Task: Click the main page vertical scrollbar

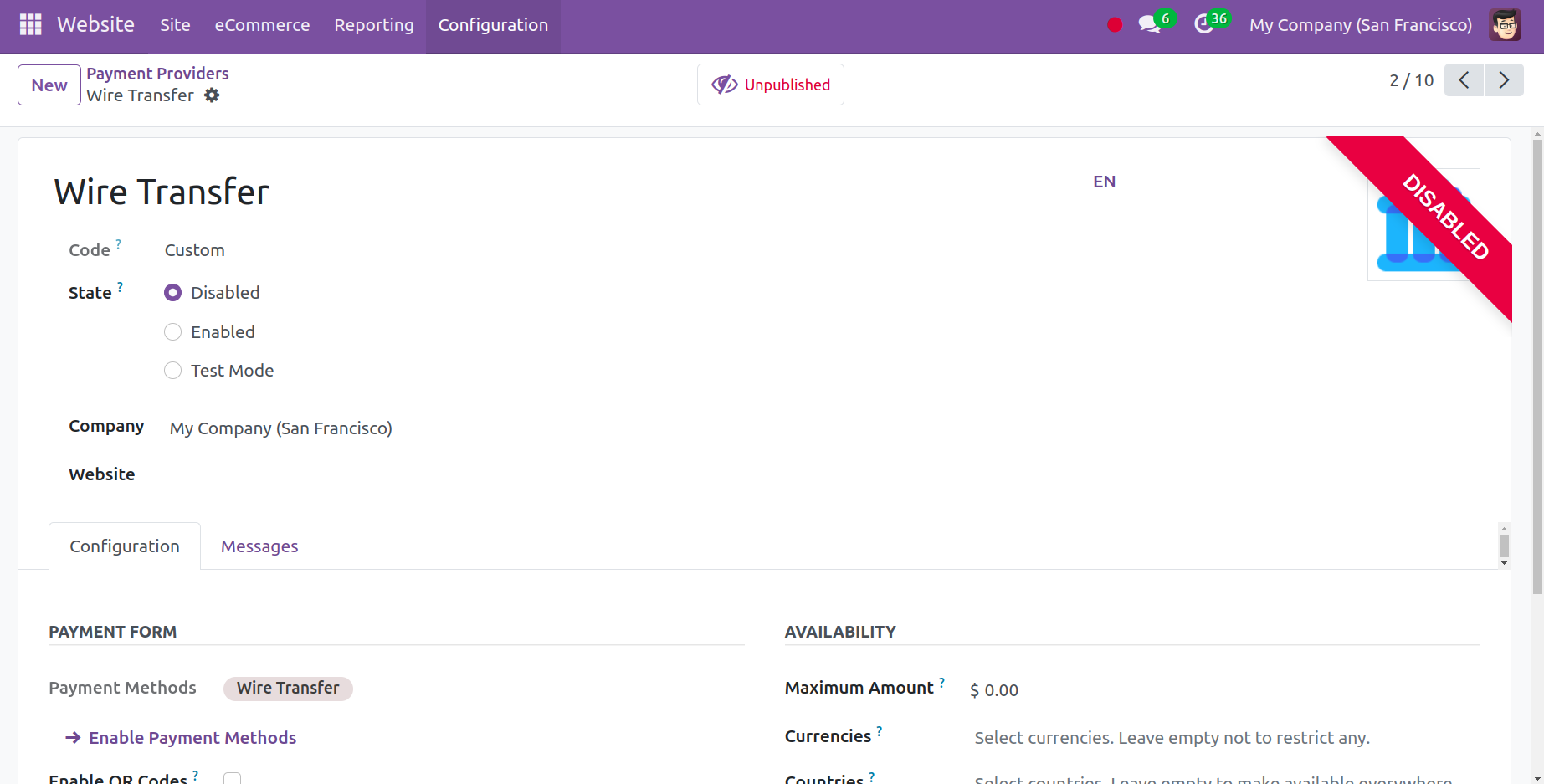Action: click(x=1537, y=368)
